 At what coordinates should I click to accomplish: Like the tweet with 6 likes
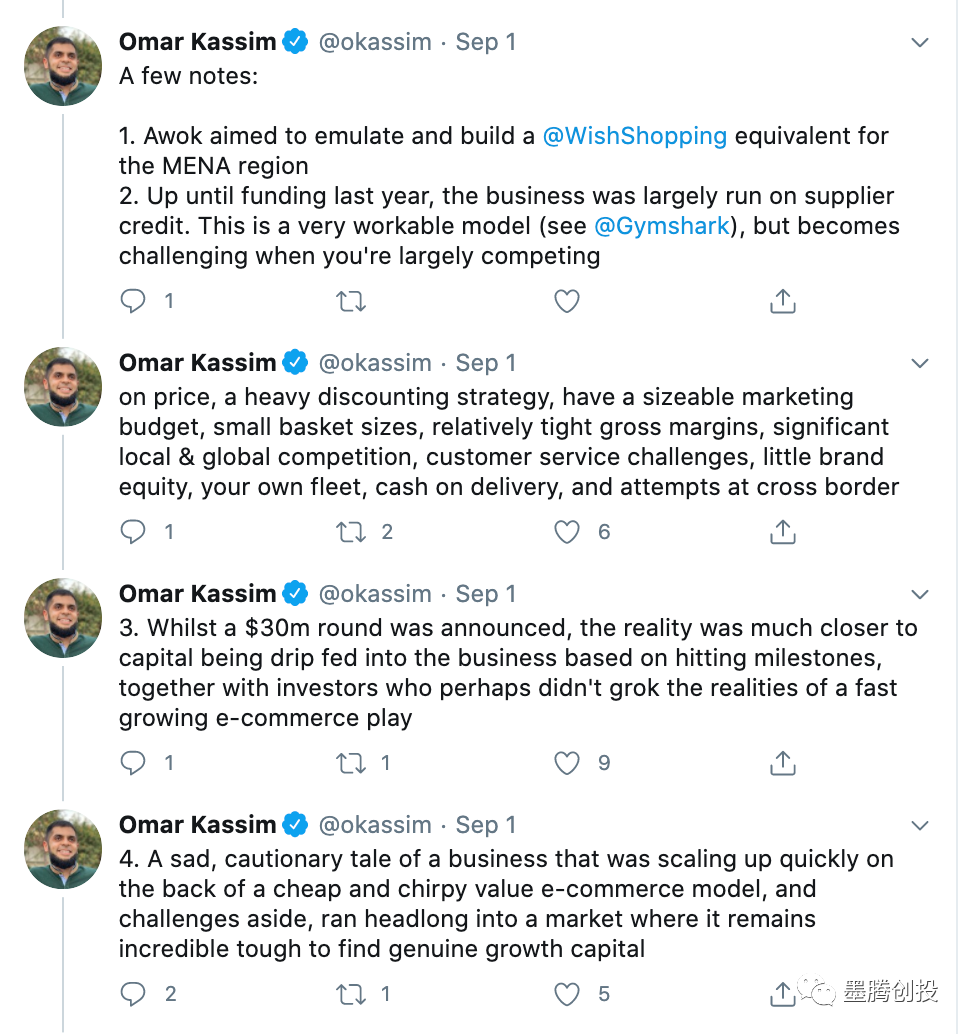(567, 532)
